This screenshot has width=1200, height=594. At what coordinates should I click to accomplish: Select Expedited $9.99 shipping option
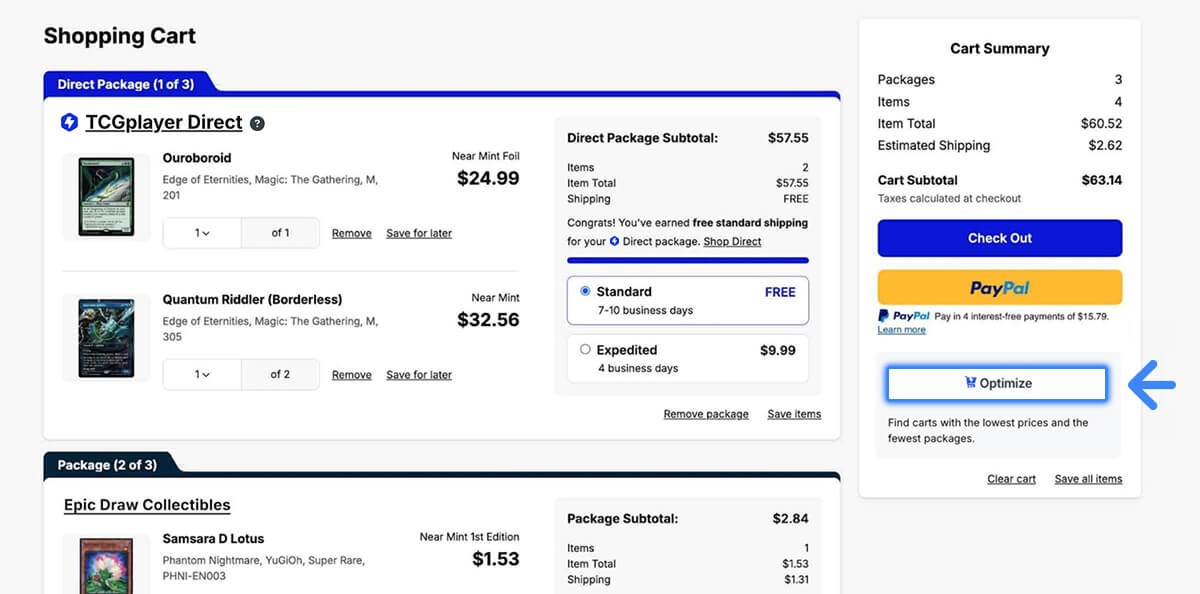click(586, 350)
